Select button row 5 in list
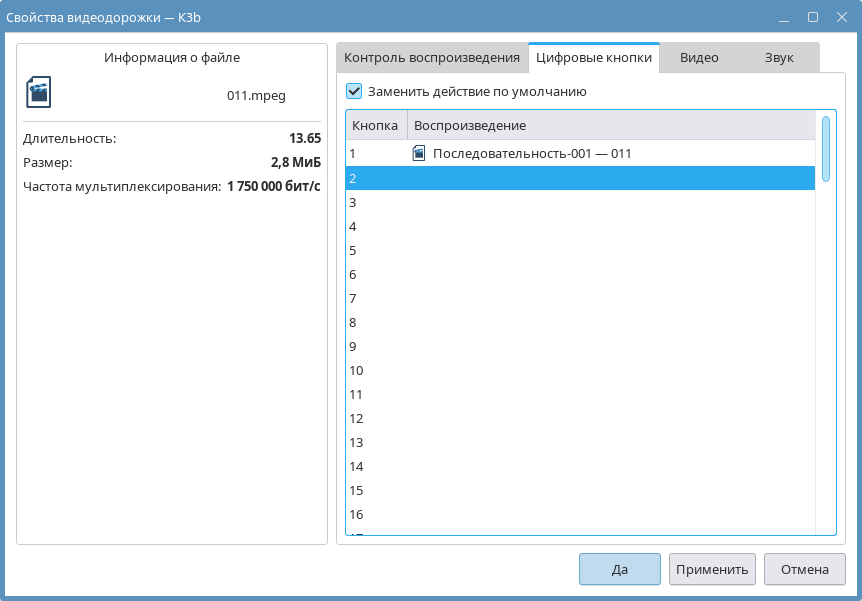This screenshot has height=601, width=862. click(580, 250)
